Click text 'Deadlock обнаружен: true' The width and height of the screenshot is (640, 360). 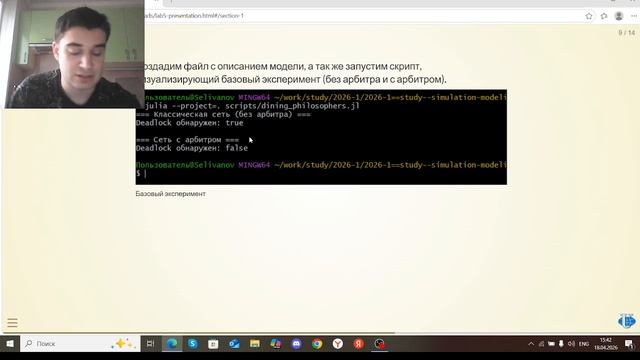[190, 123]
